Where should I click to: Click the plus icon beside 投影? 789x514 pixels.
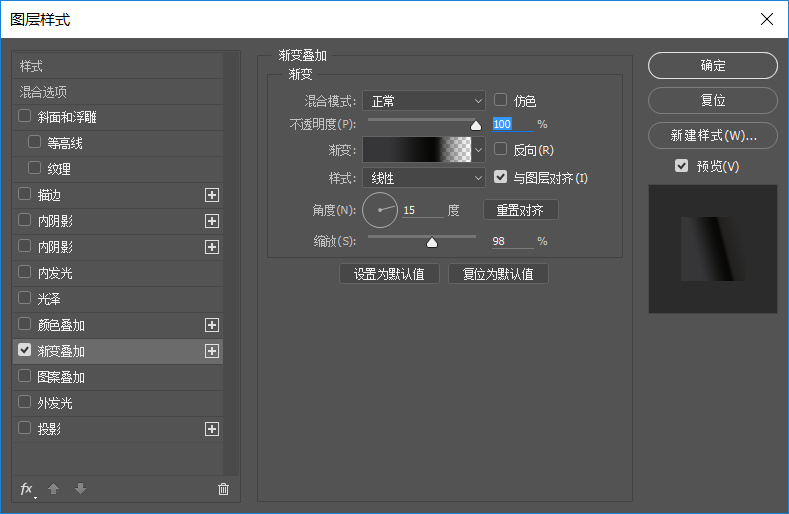pos(212,429)
